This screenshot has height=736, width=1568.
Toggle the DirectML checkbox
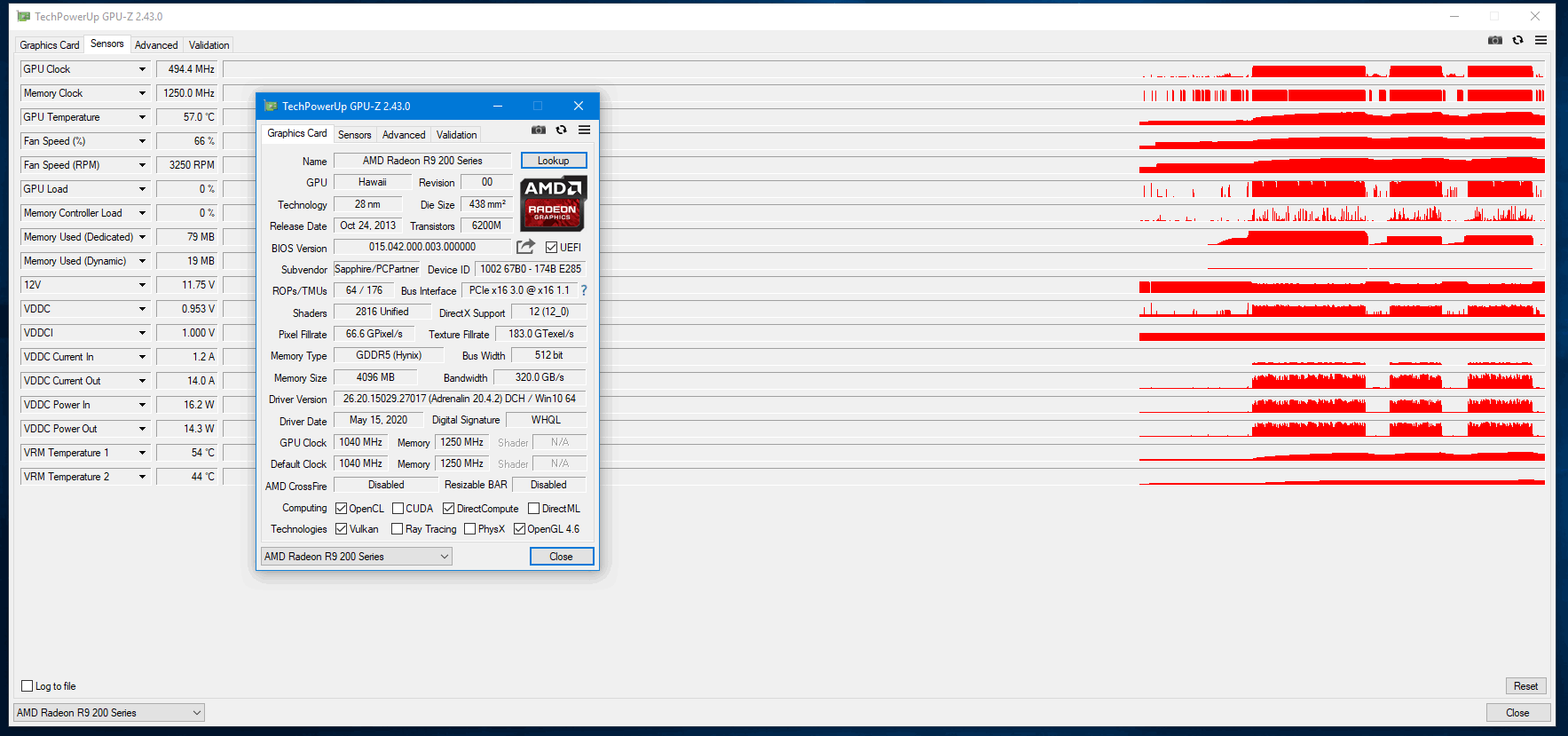(x=533, y=509)
